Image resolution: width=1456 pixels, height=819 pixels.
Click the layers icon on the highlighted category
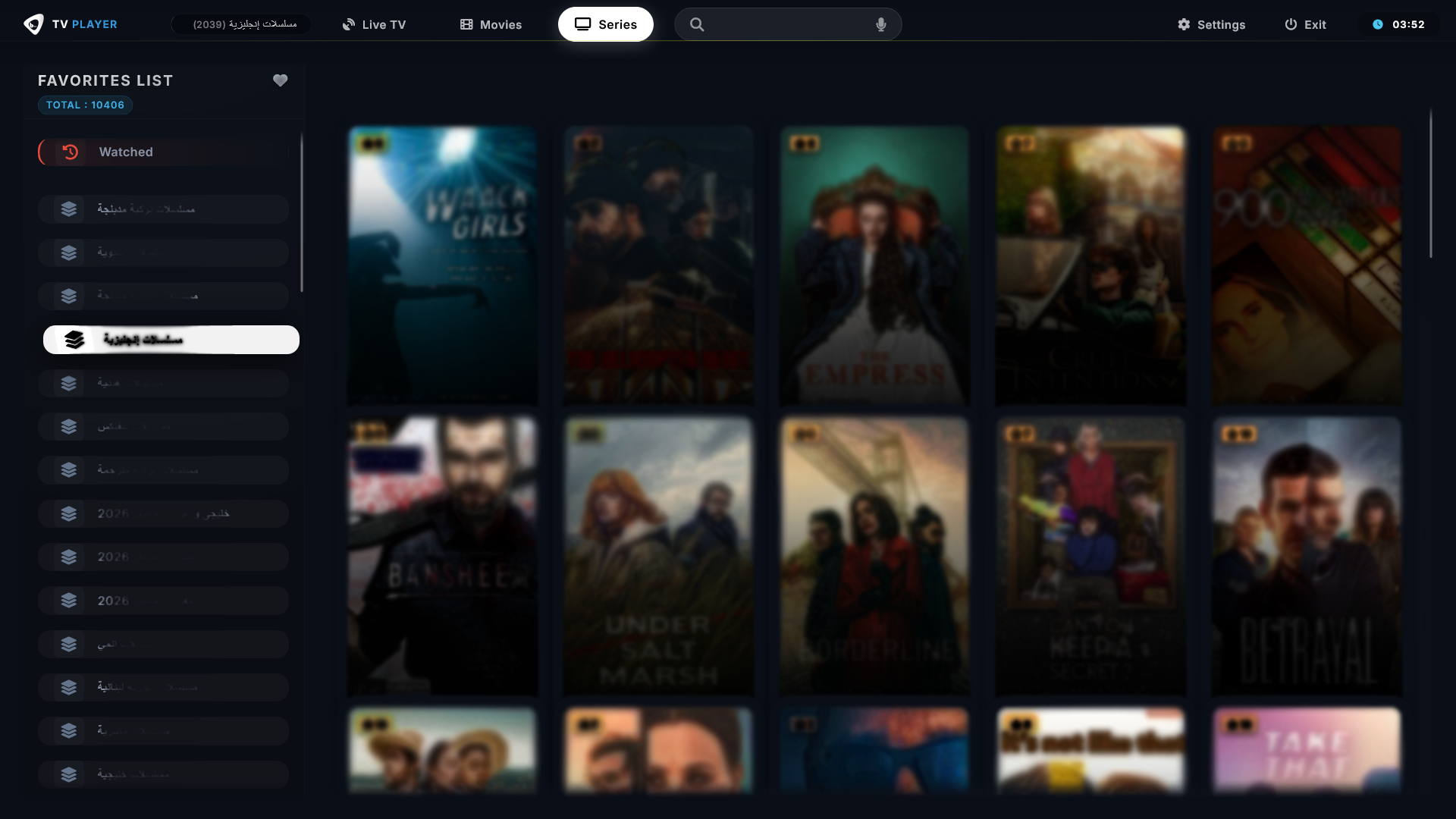(76, 340)
